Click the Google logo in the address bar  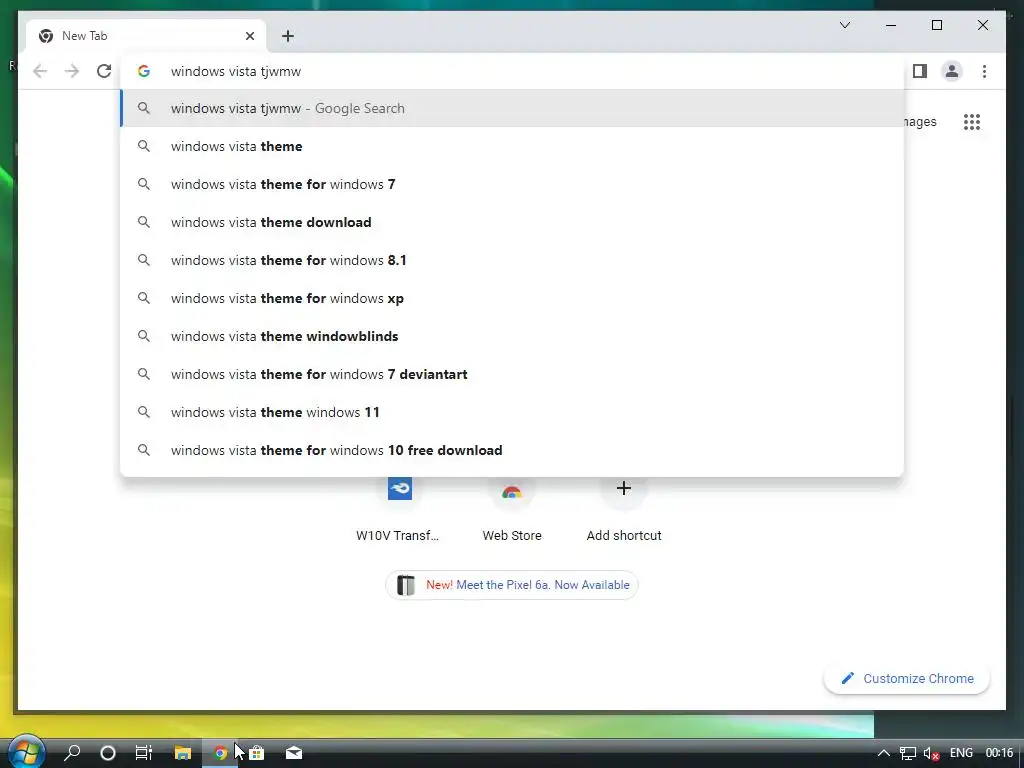point(144,71)
